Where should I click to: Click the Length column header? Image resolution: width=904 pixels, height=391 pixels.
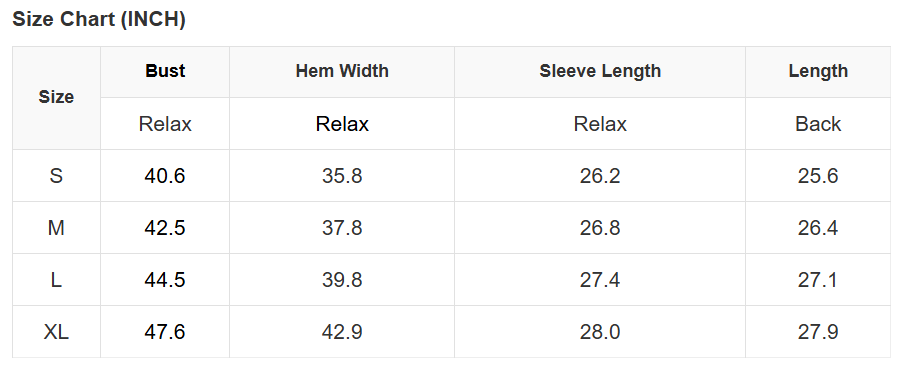[818, 72]
